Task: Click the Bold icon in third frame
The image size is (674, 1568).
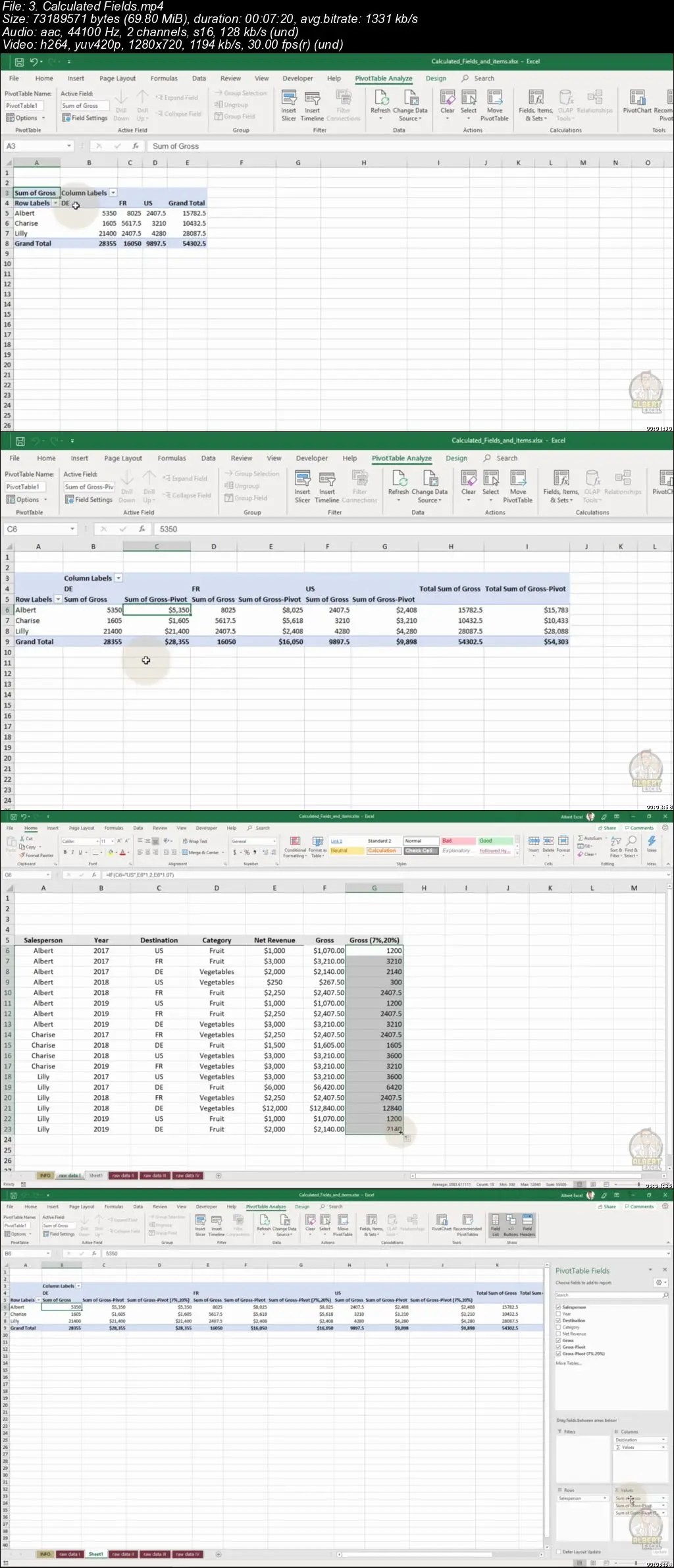Action: point(65,852)
